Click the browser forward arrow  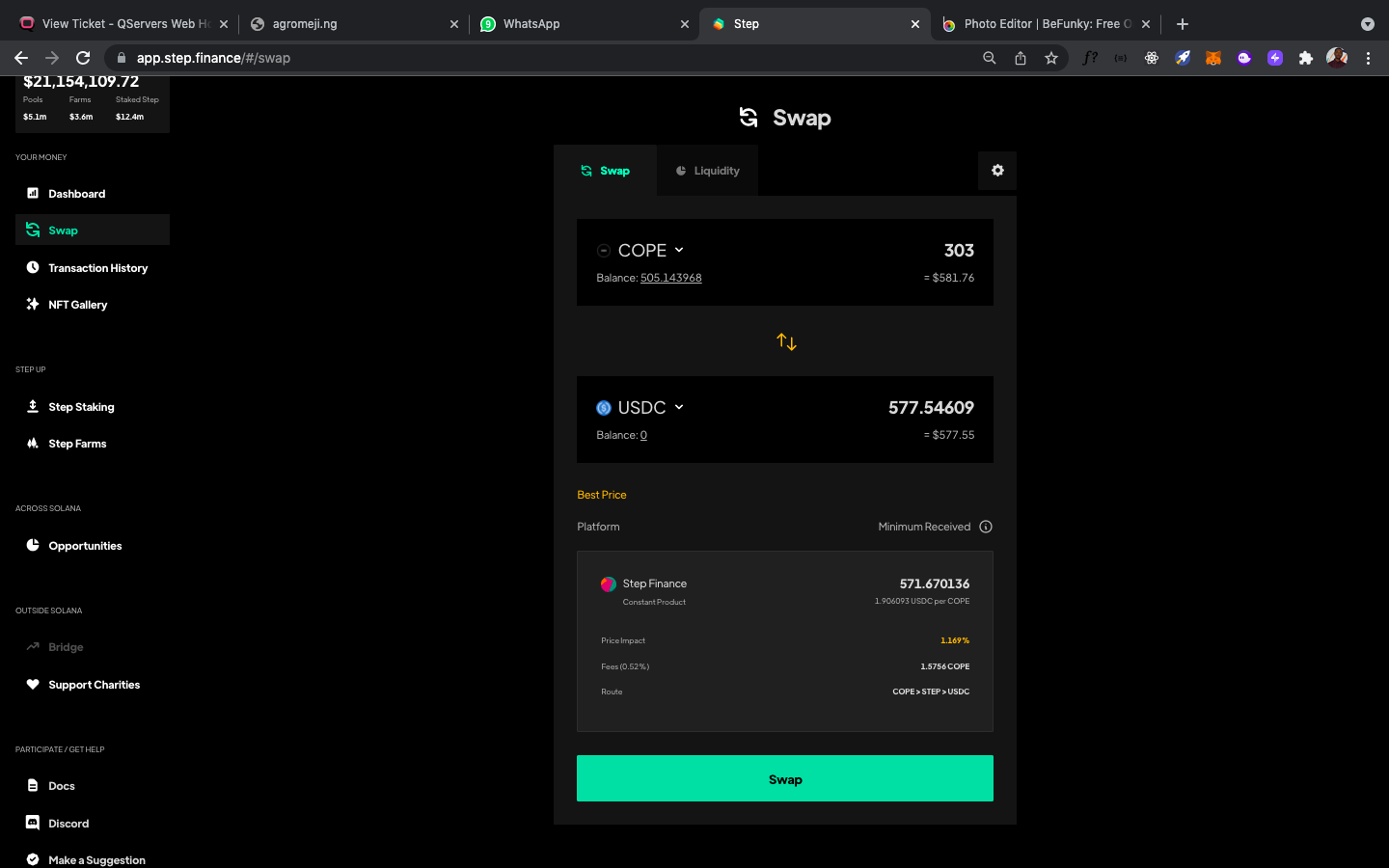52,58
